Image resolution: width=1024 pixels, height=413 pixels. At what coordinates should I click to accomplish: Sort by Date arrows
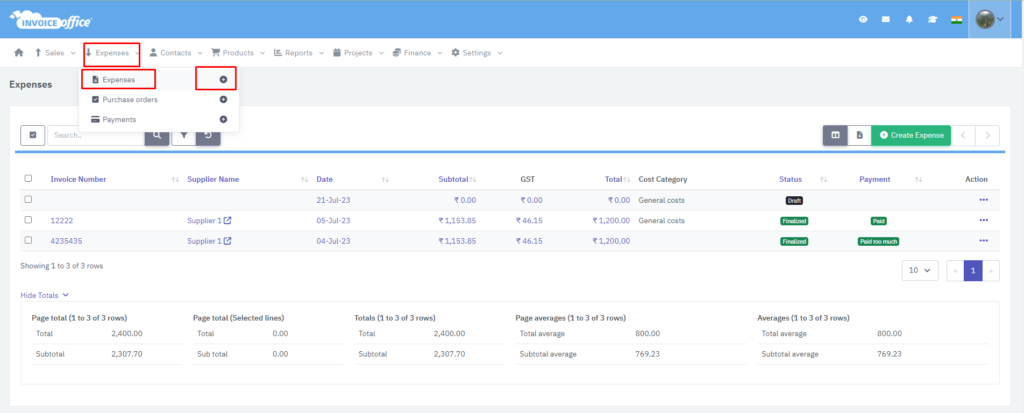385,180
